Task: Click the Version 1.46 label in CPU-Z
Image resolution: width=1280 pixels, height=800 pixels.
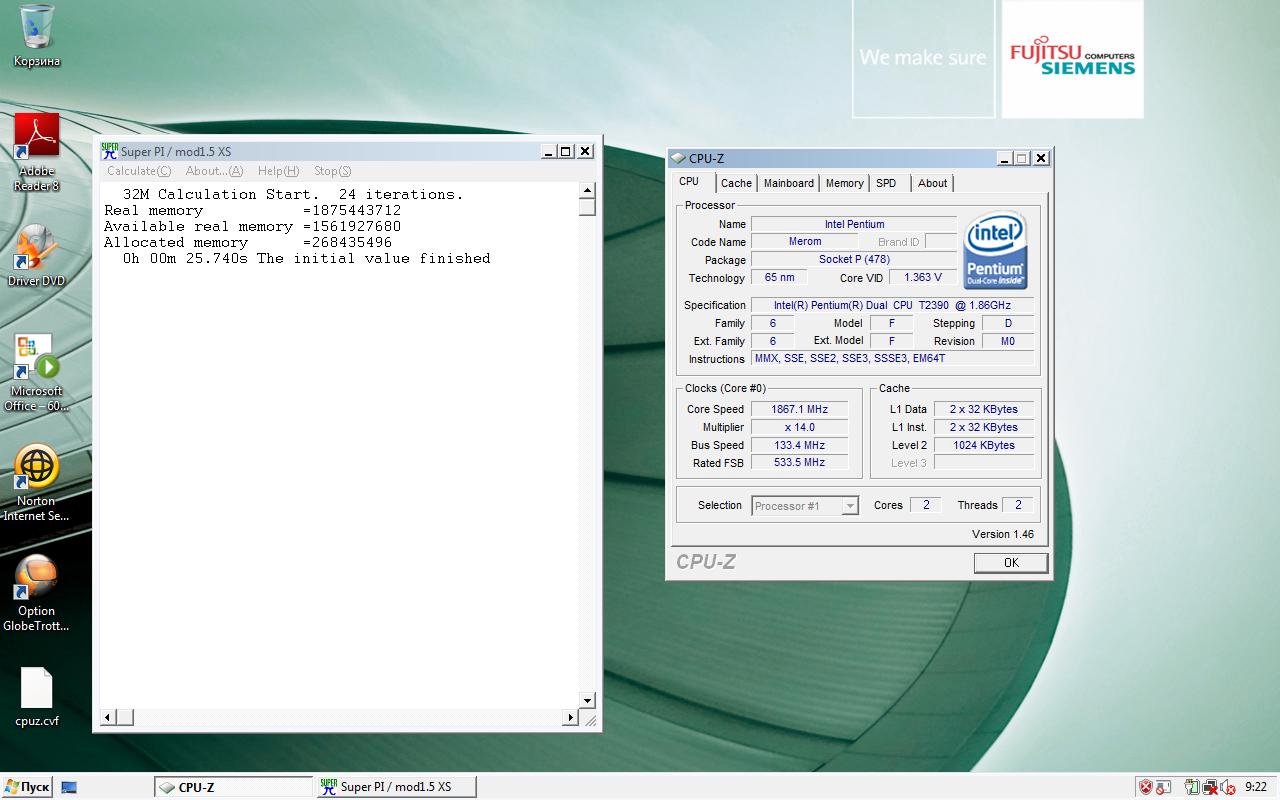Action: tap(1003, 534)
